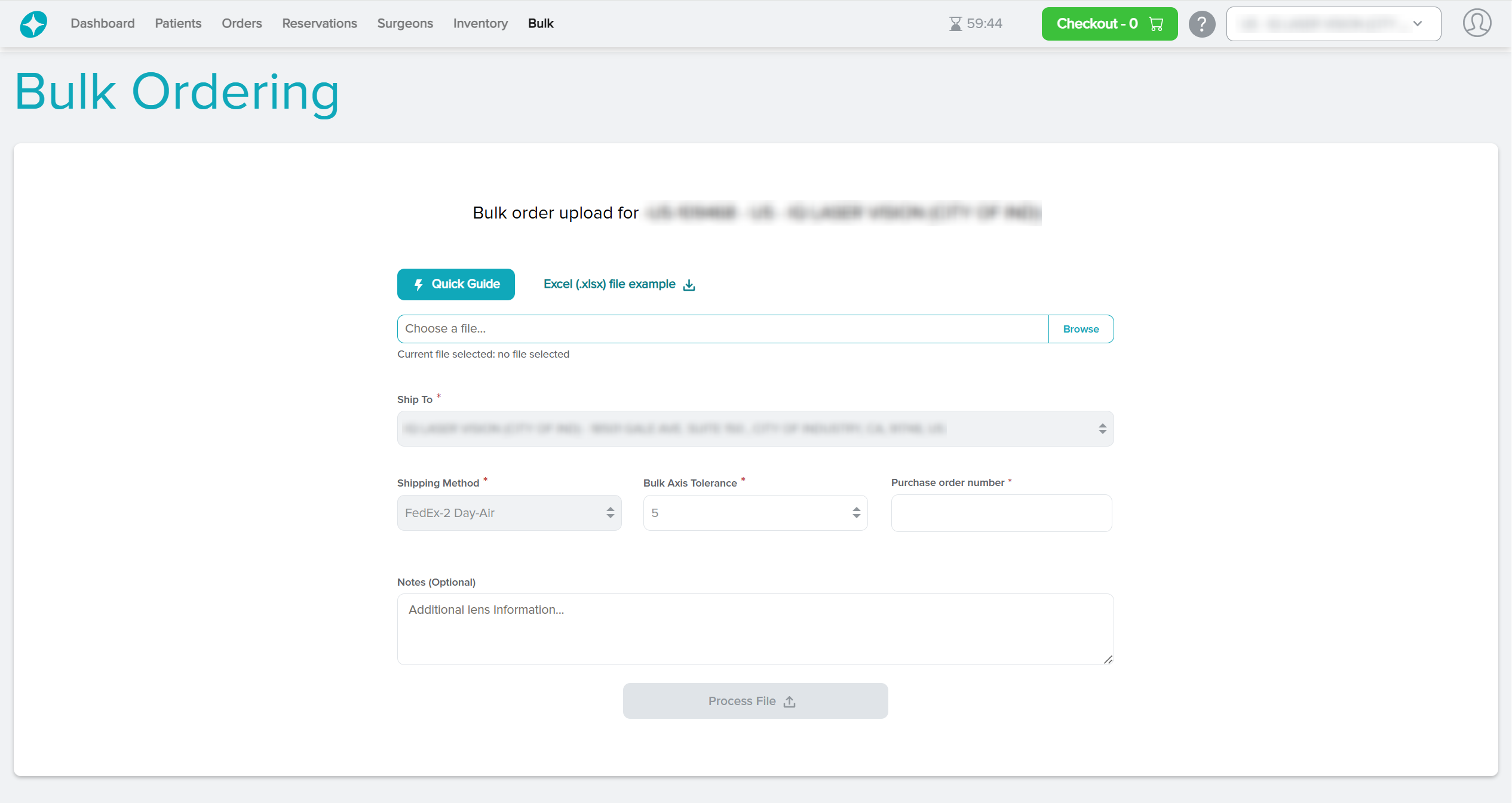This screenshot has height=803, width=1512.
Task: Open the Surgeons page
Action: click(x=405, y=23)
